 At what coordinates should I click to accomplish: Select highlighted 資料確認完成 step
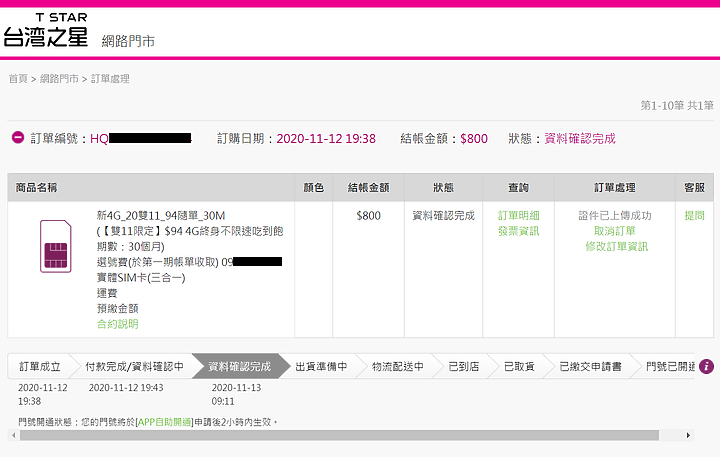click(240, 367)
